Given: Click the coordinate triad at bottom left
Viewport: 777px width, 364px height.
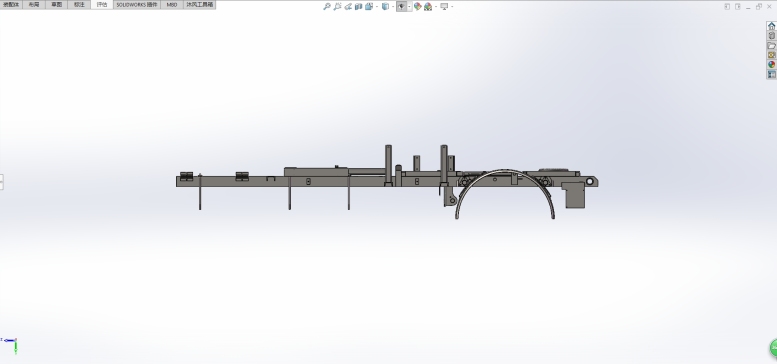Looking at the screenshot, I should [x=10, y=345].
